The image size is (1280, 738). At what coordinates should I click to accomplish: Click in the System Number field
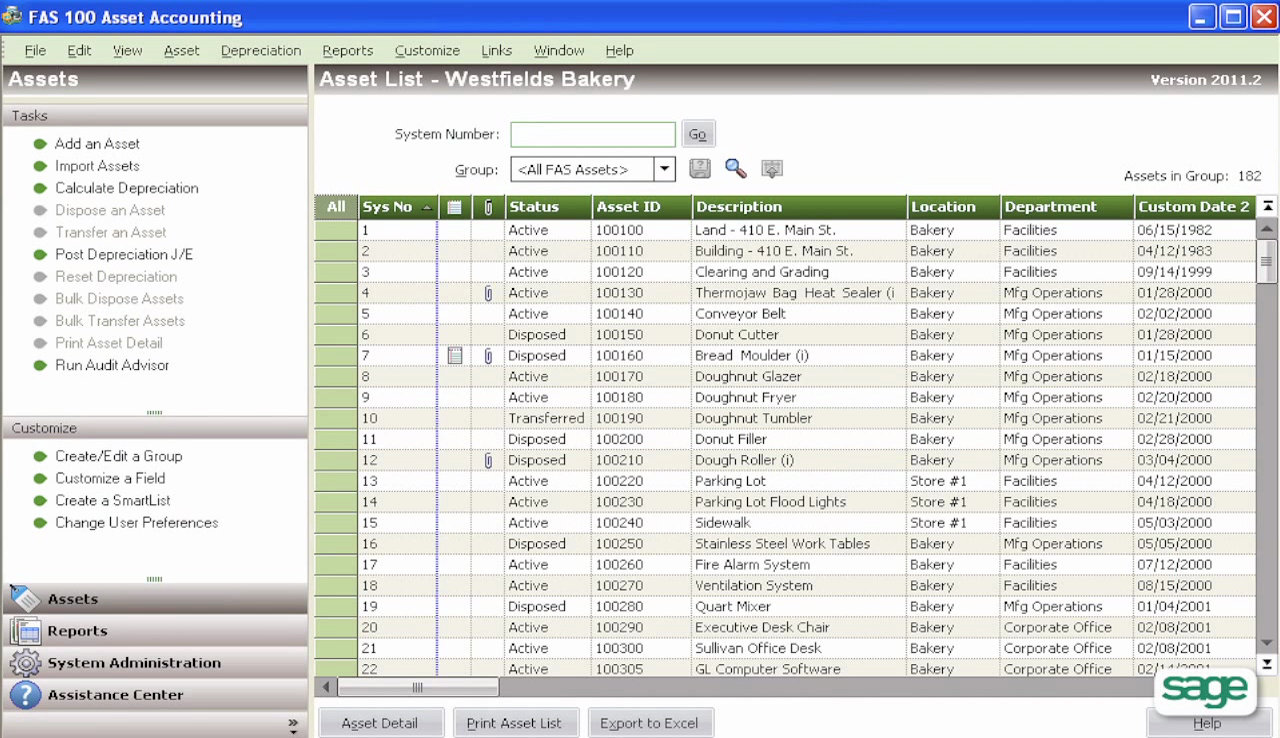593,134
